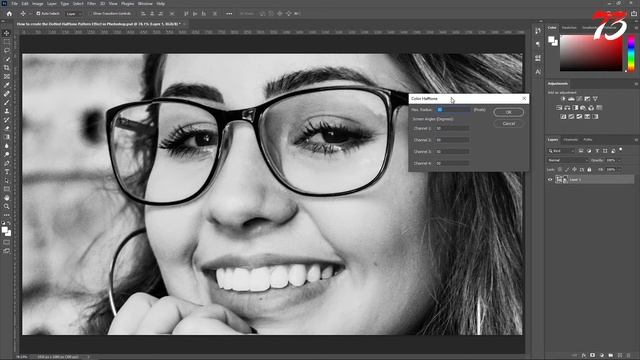Add a Brightness/Contrast adjustment

point(563,99)
